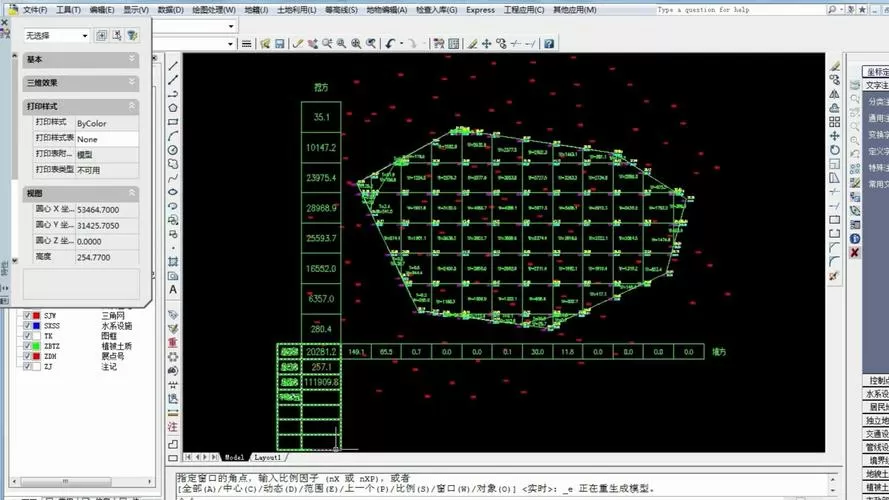Toggle the ZDH layer checkbox

click(27, 357)
